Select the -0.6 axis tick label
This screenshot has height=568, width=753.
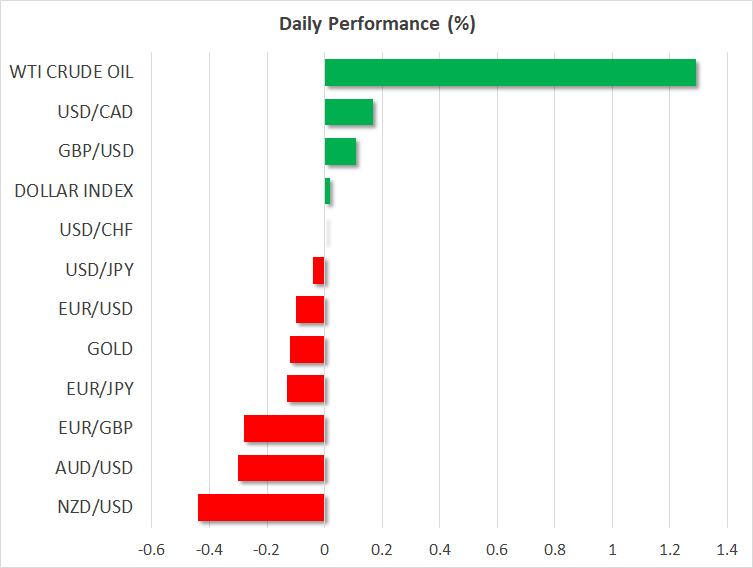coord(151,550)
